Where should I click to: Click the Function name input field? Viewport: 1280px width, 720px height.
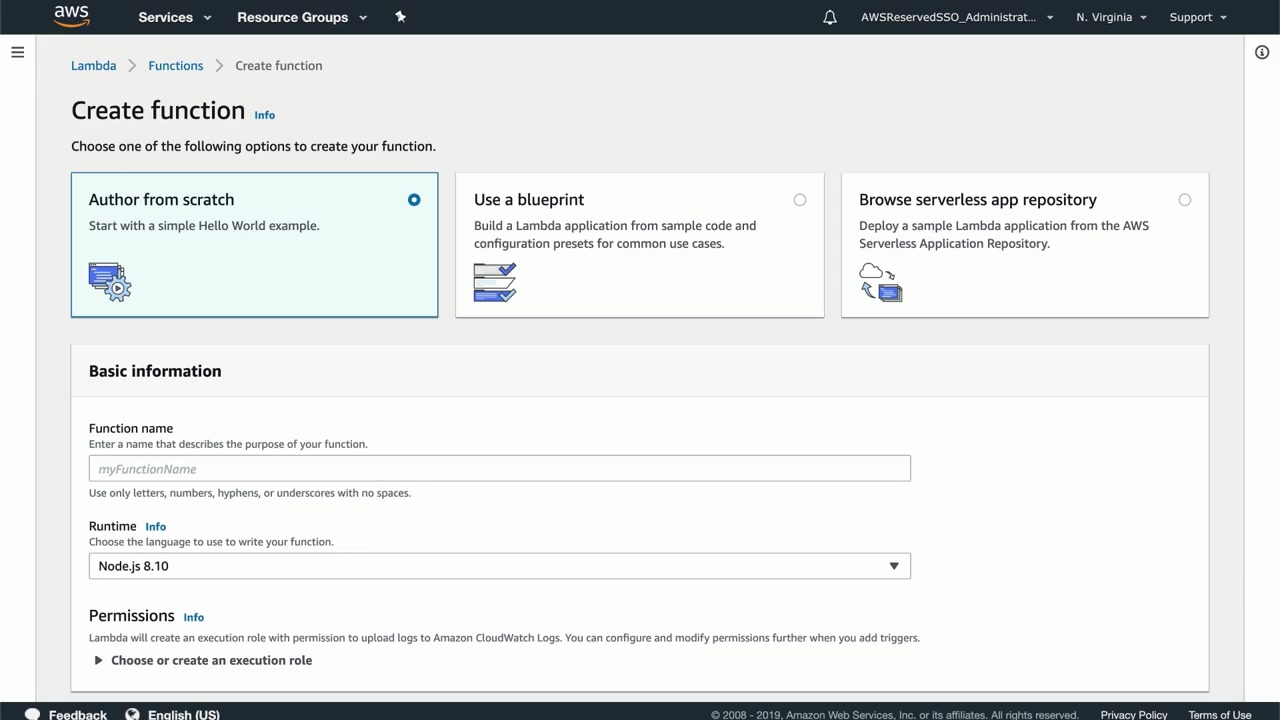499,469
